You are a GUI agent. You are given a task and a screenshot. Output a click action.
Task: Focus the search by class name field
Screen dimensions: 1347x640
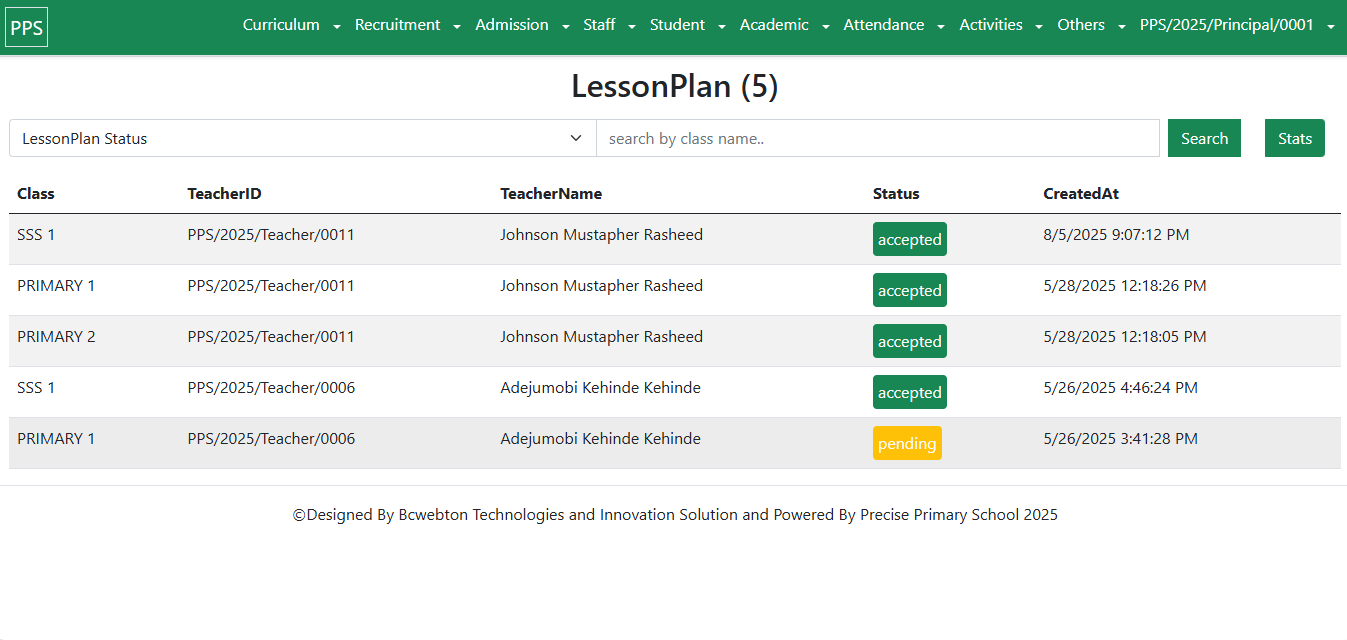coord(877,139)
